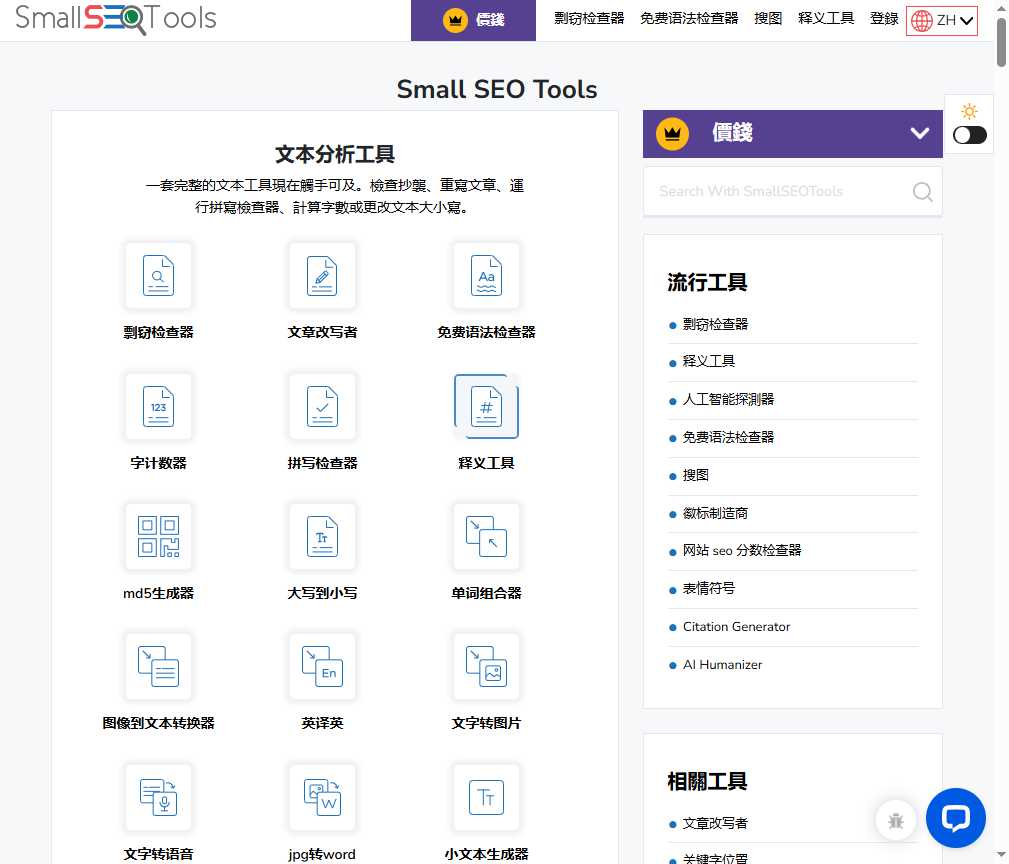
Task: Select the 剽窃检查器 tool icon
Action: click(x=157, y=276)
